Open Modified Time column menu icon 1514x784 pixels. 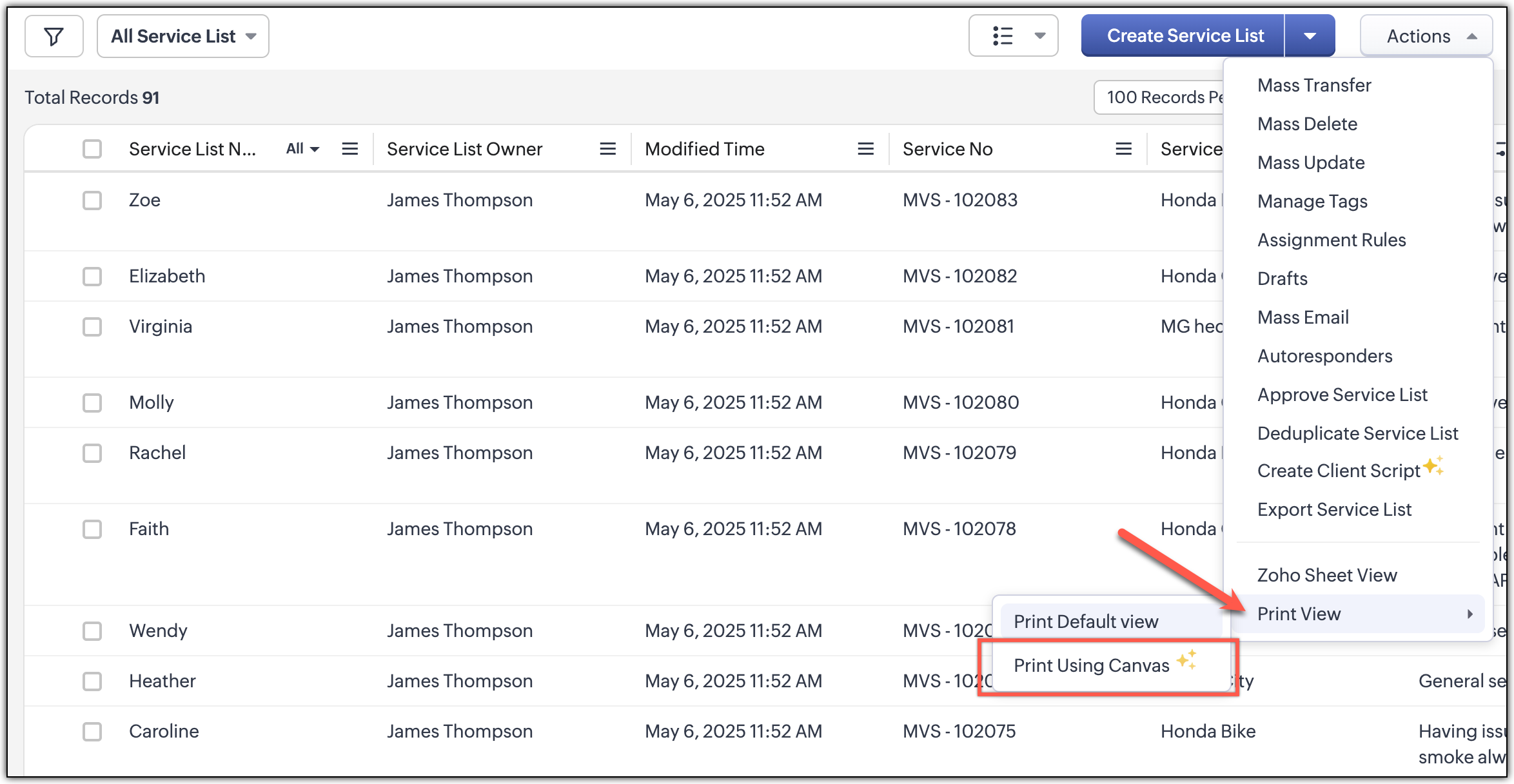(865, 150)
